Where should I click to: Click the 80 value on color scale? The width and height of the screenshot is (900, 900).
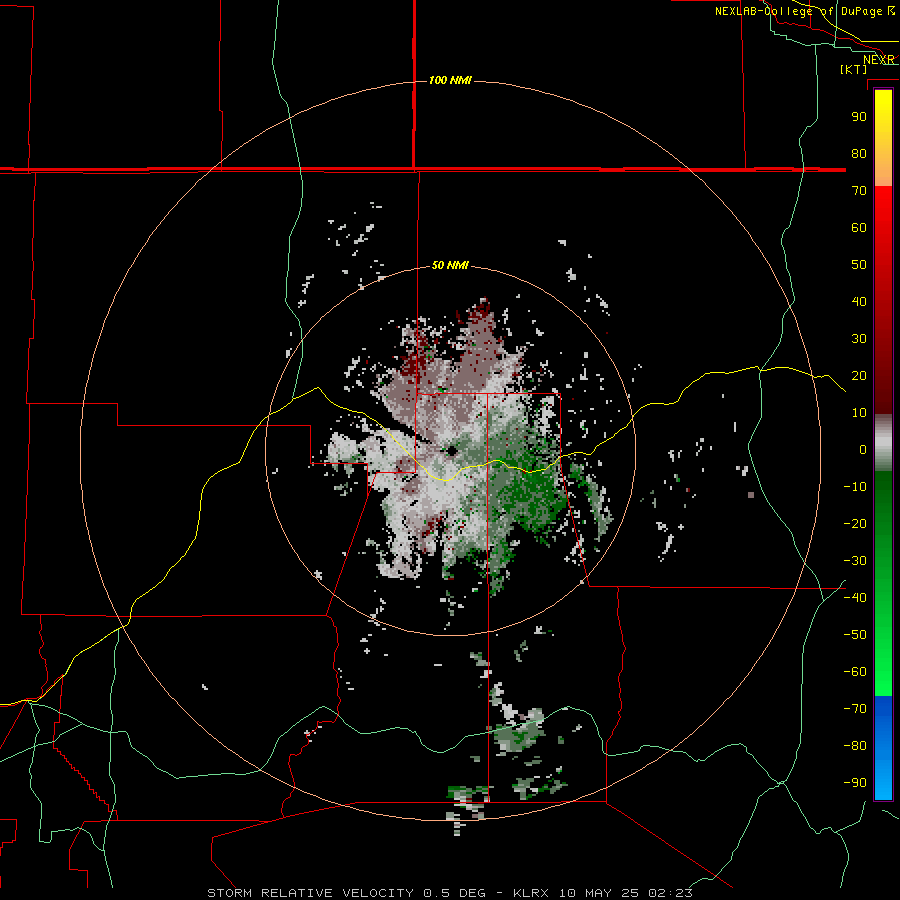click(859, 153)
